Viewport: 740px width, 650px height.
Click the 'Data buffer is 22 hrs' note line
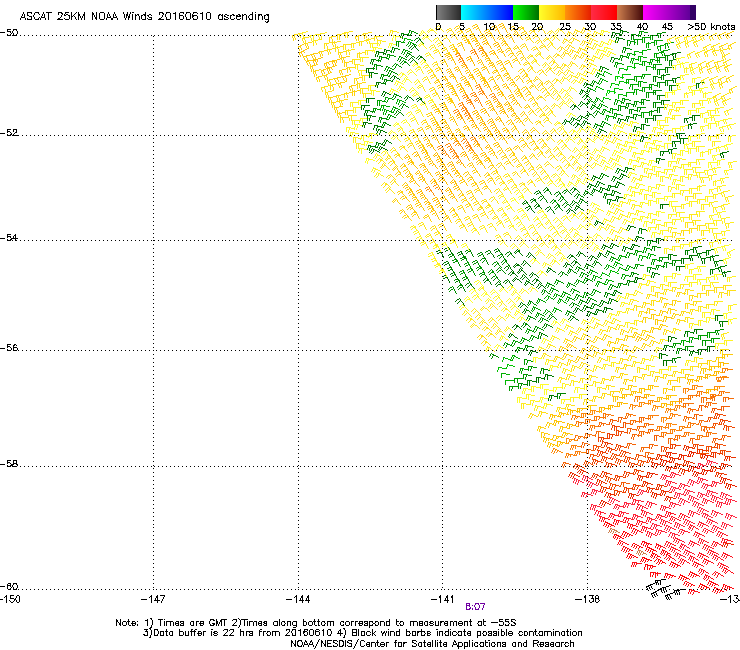tap(362, 633)
